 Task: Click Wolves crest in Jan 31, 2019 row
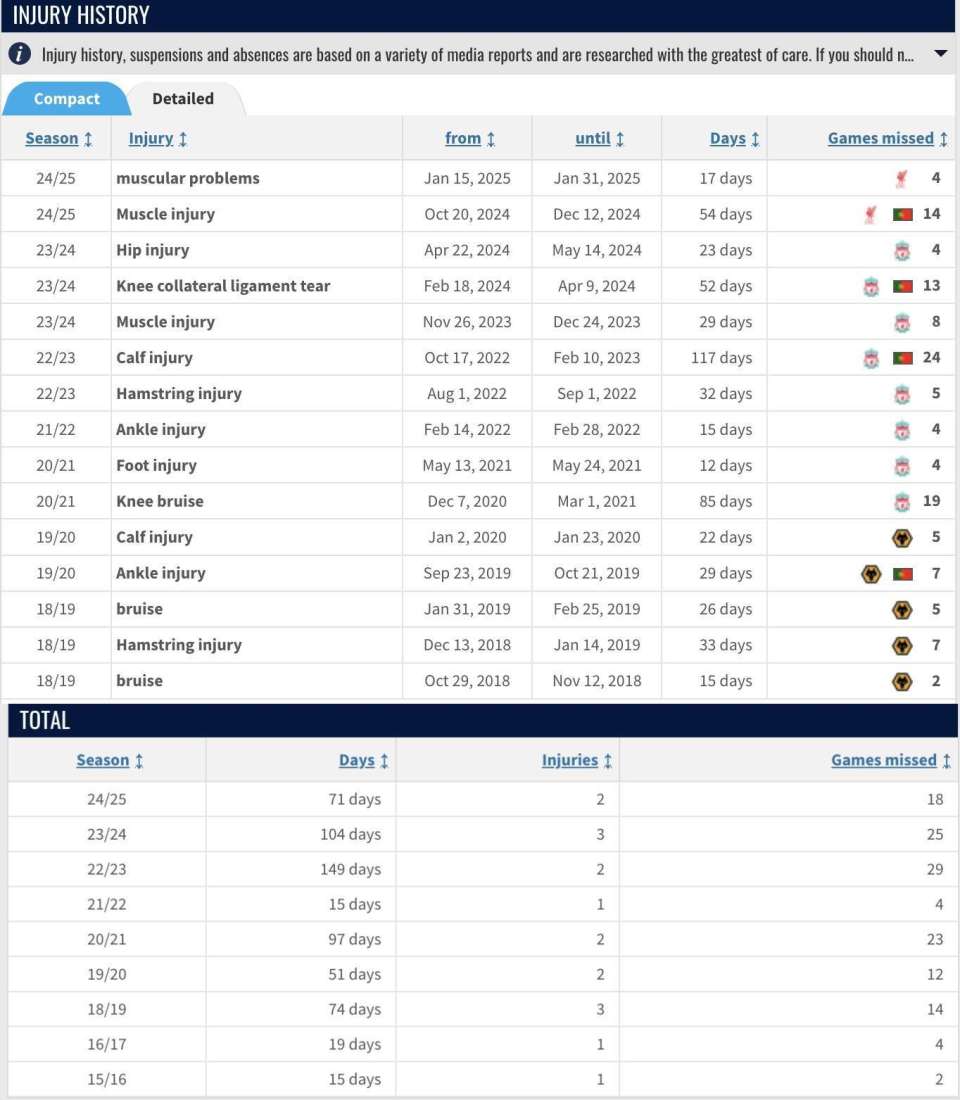[x=902, y=610]
